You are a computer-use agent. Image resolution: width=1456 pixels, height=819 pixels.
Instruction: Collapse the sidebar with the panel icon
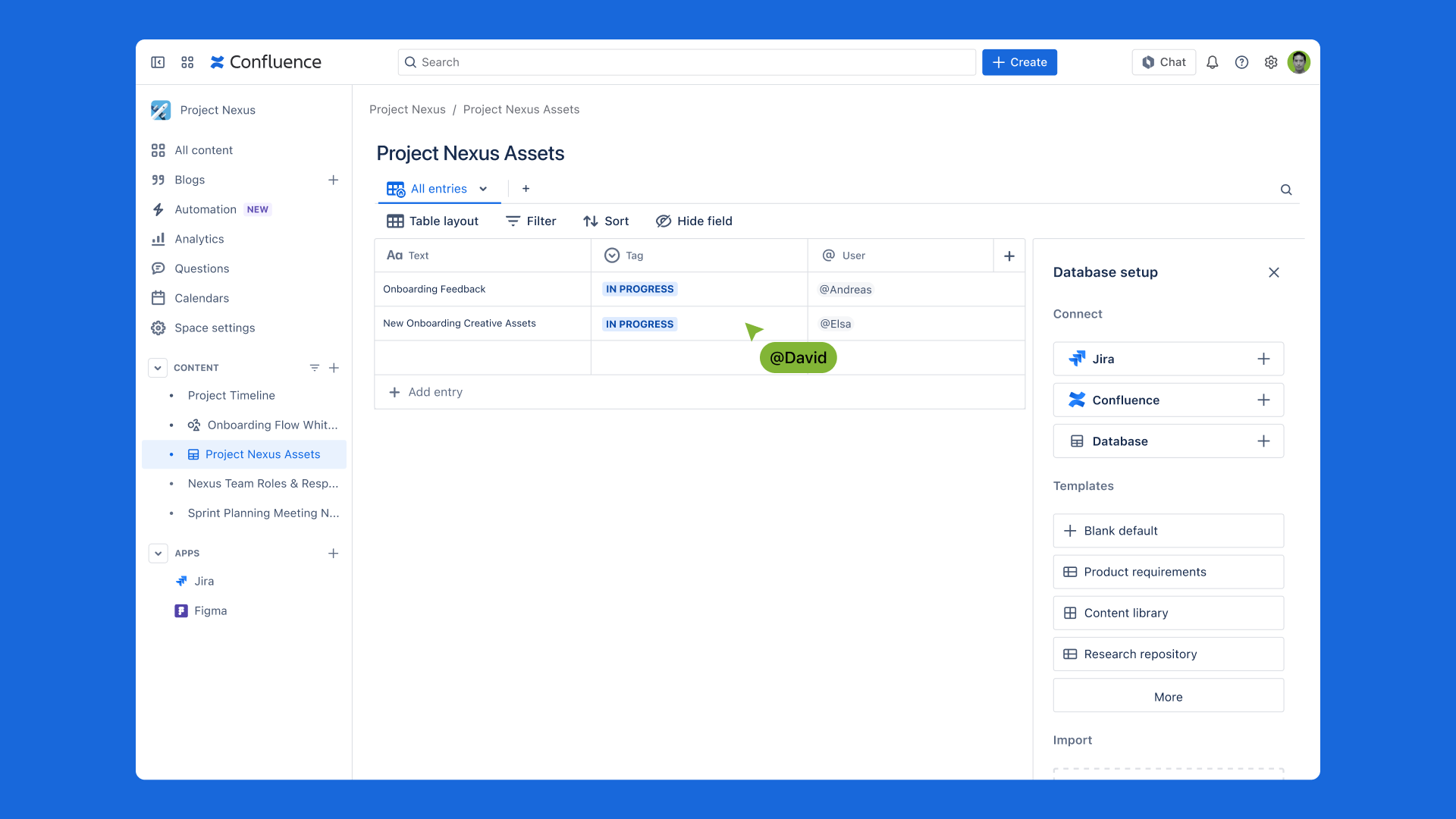click(x=158, y=62)
